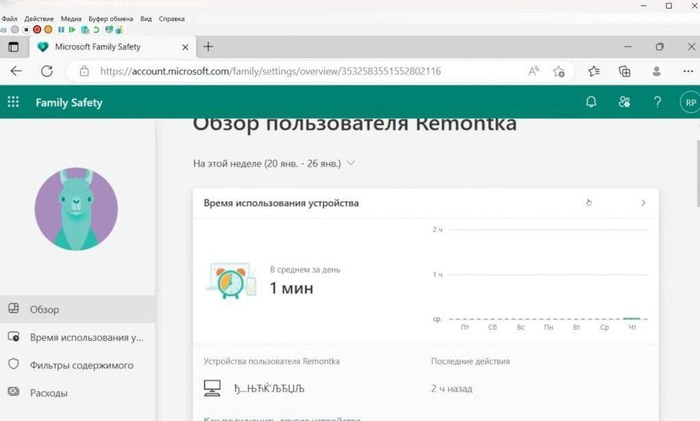The image size is (700, 421).
Task: Open the Microsoft apps launcher grid
Action: tap(13, 102)
